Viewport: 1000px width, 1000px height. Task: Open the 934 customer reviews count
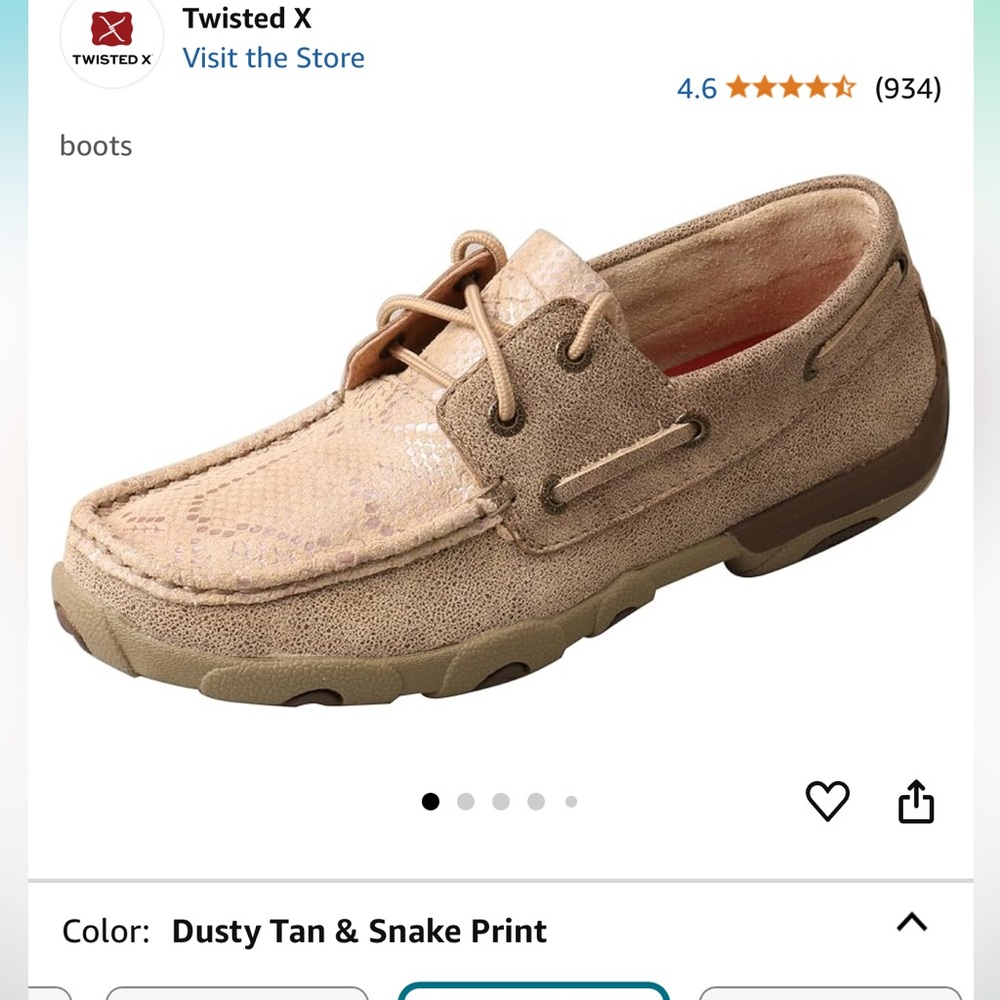(x=908, y=89)
